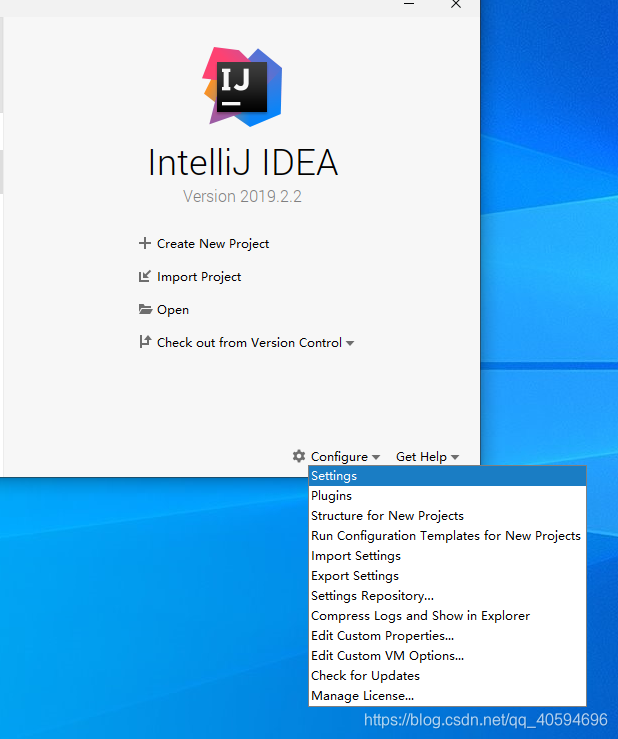This screenshot has height=739, width=618.
Task: Open an existing project
Action: click(x=173, y=310)
